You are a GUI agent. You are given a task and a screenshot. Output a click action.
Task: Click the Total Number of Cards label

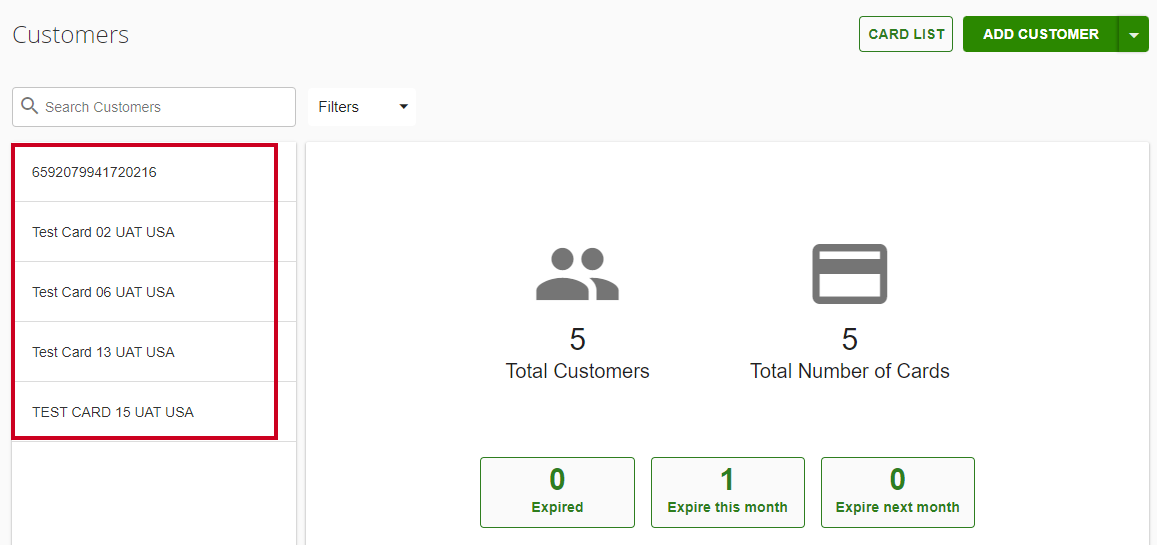pyautogui.click(x=849, y=370)
